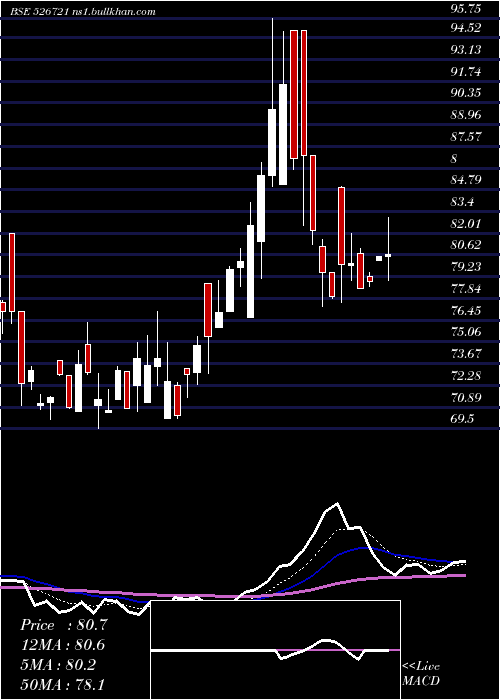Click the '12MA : 80.6' readout
Viewport: 500px width, 700px height.
coord(64,645)
